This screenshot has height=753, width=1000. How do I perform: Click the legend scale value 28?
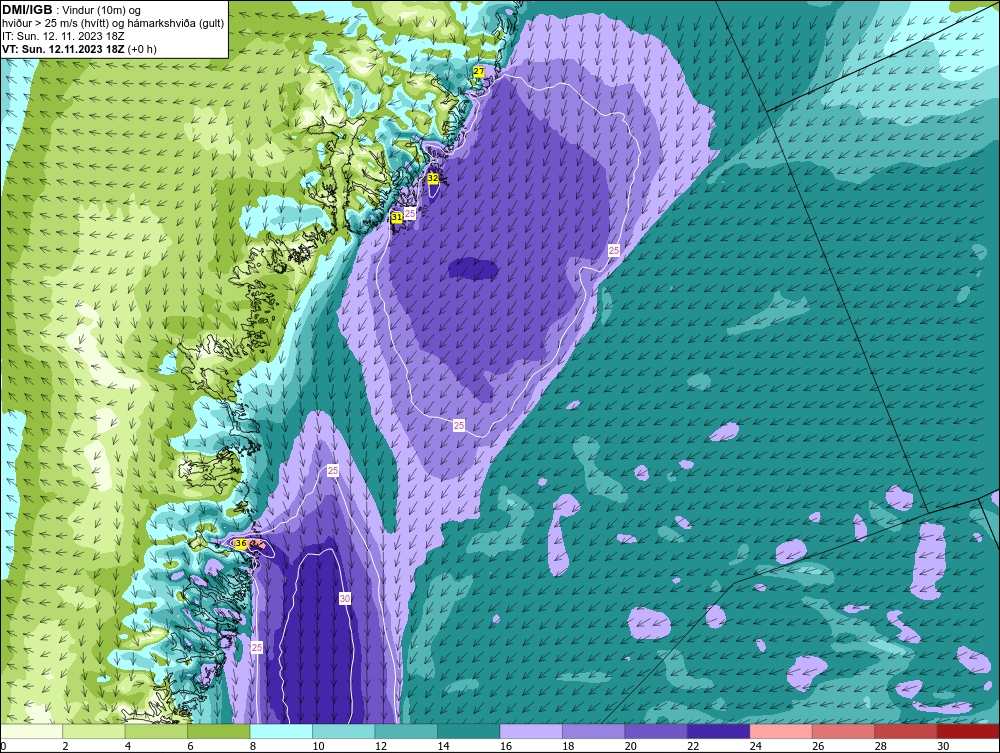(x=881, y=746)
